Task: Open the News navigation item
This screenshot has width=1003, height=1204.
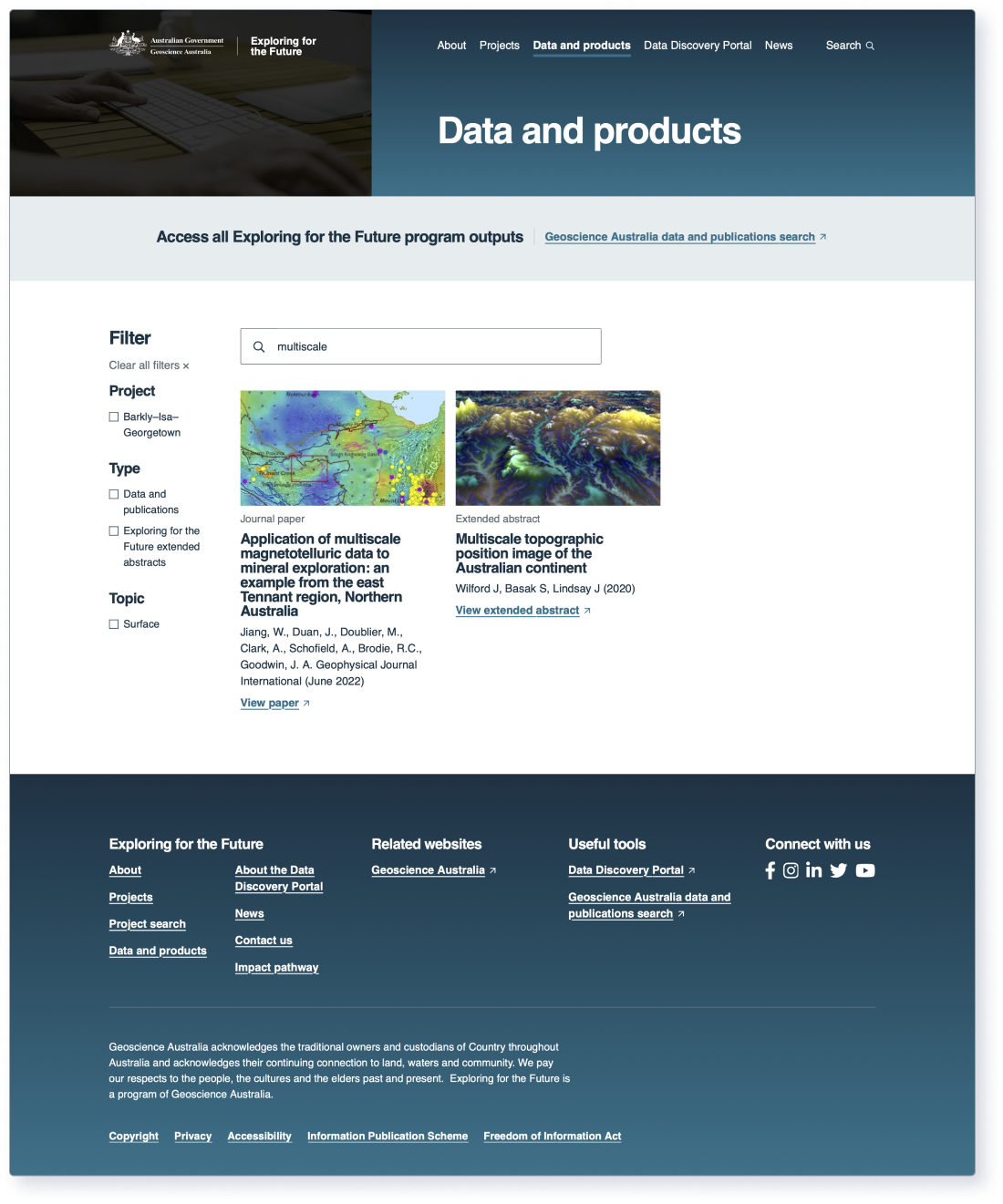Action: click(778, 46)
